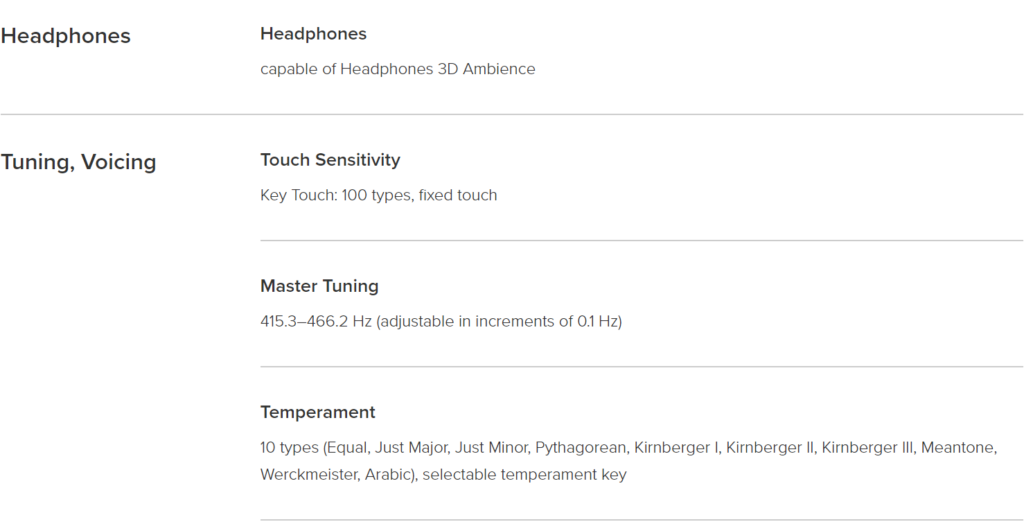The width and height of the screenshot is (1024, 531).
Task: Click the Werckmeister, Arabic temperament line
Action: coord(443,475)
